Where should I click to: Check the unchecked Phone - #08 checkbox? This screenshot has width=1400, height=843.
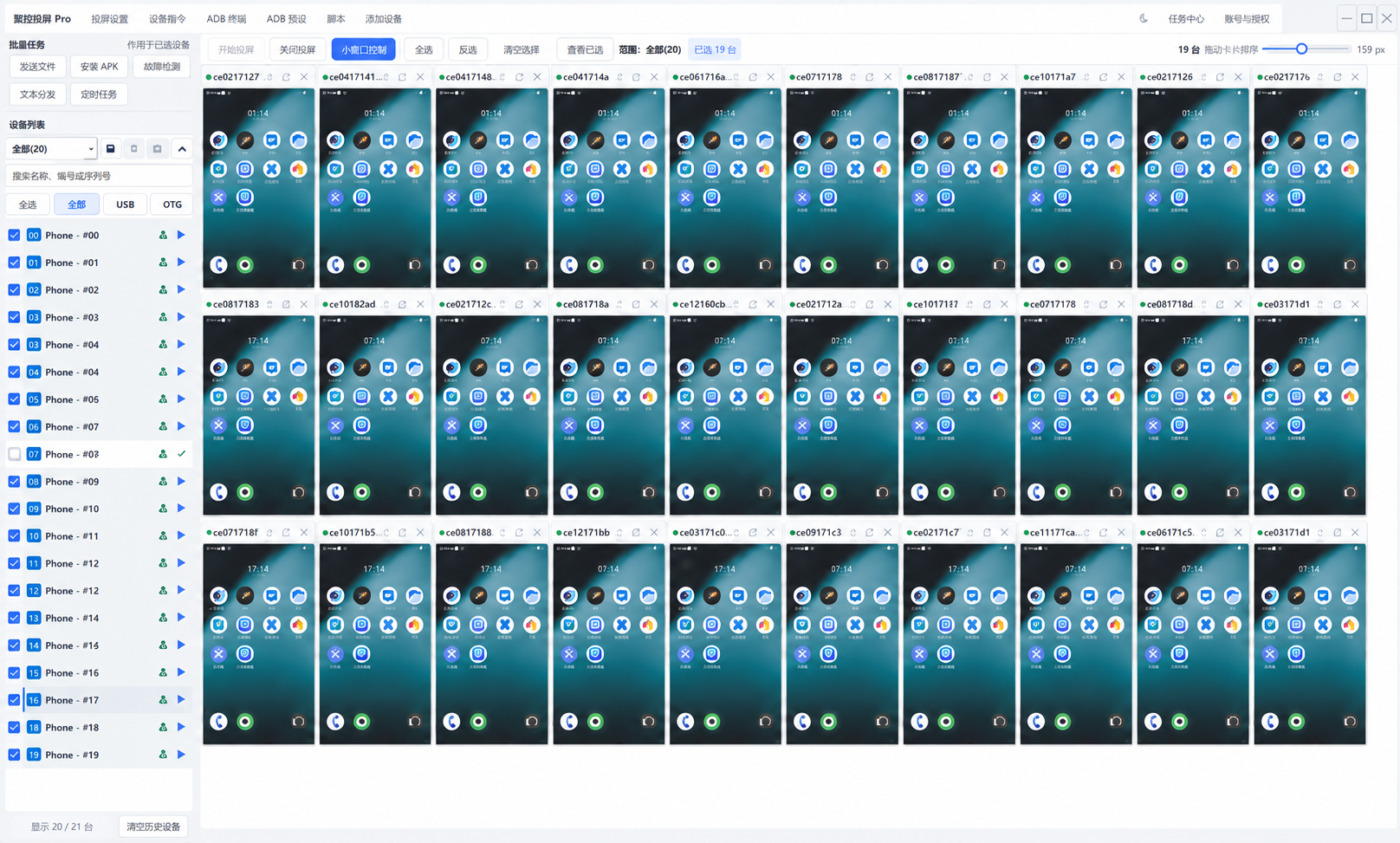point(14,454)
